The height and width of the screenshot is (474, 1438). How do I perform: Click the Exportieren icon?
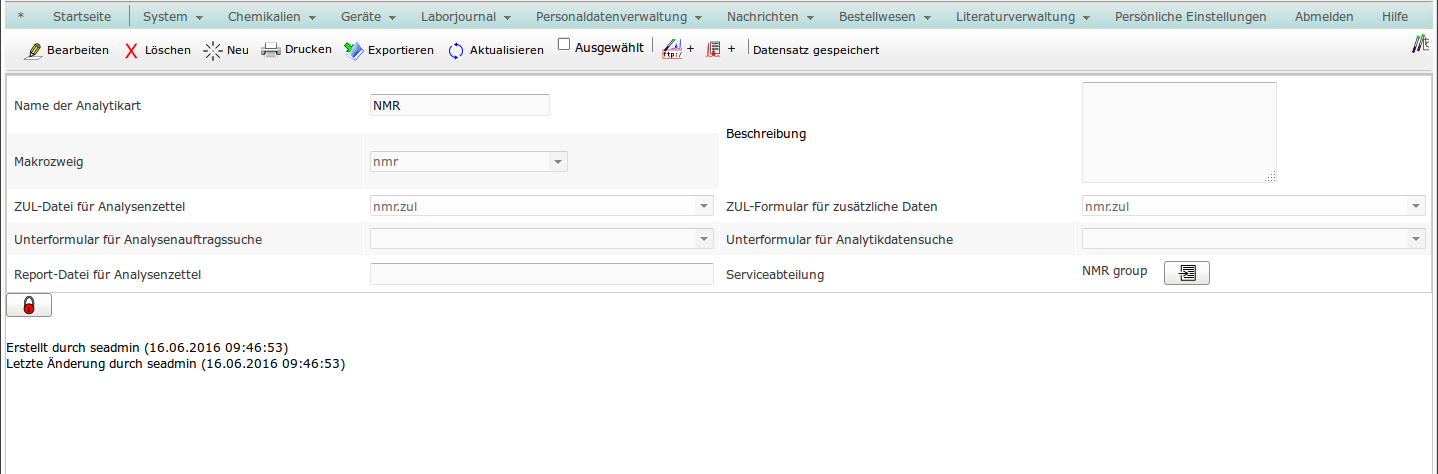tap(353, 50)
